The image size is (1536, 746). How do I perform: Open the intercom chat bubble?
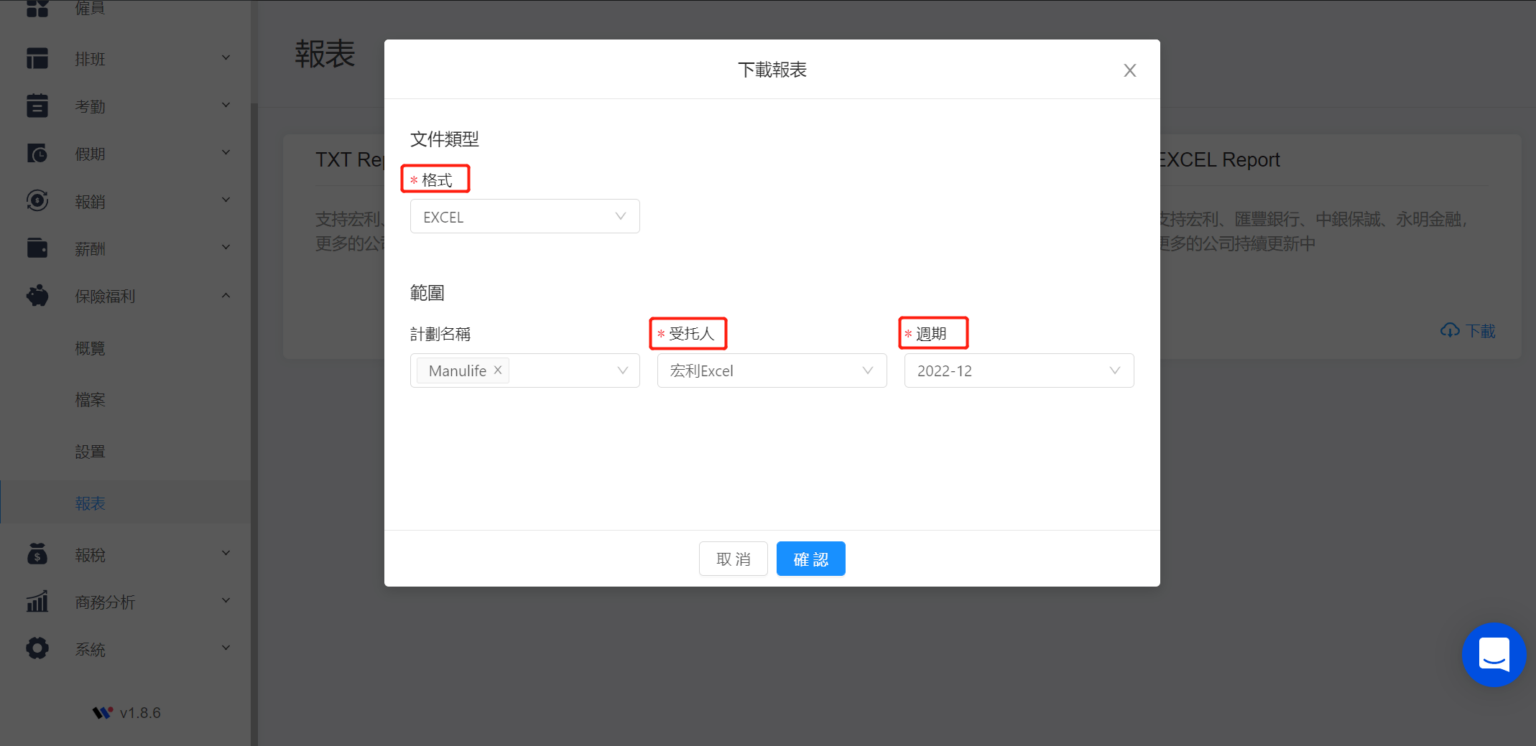[1493, 655]
